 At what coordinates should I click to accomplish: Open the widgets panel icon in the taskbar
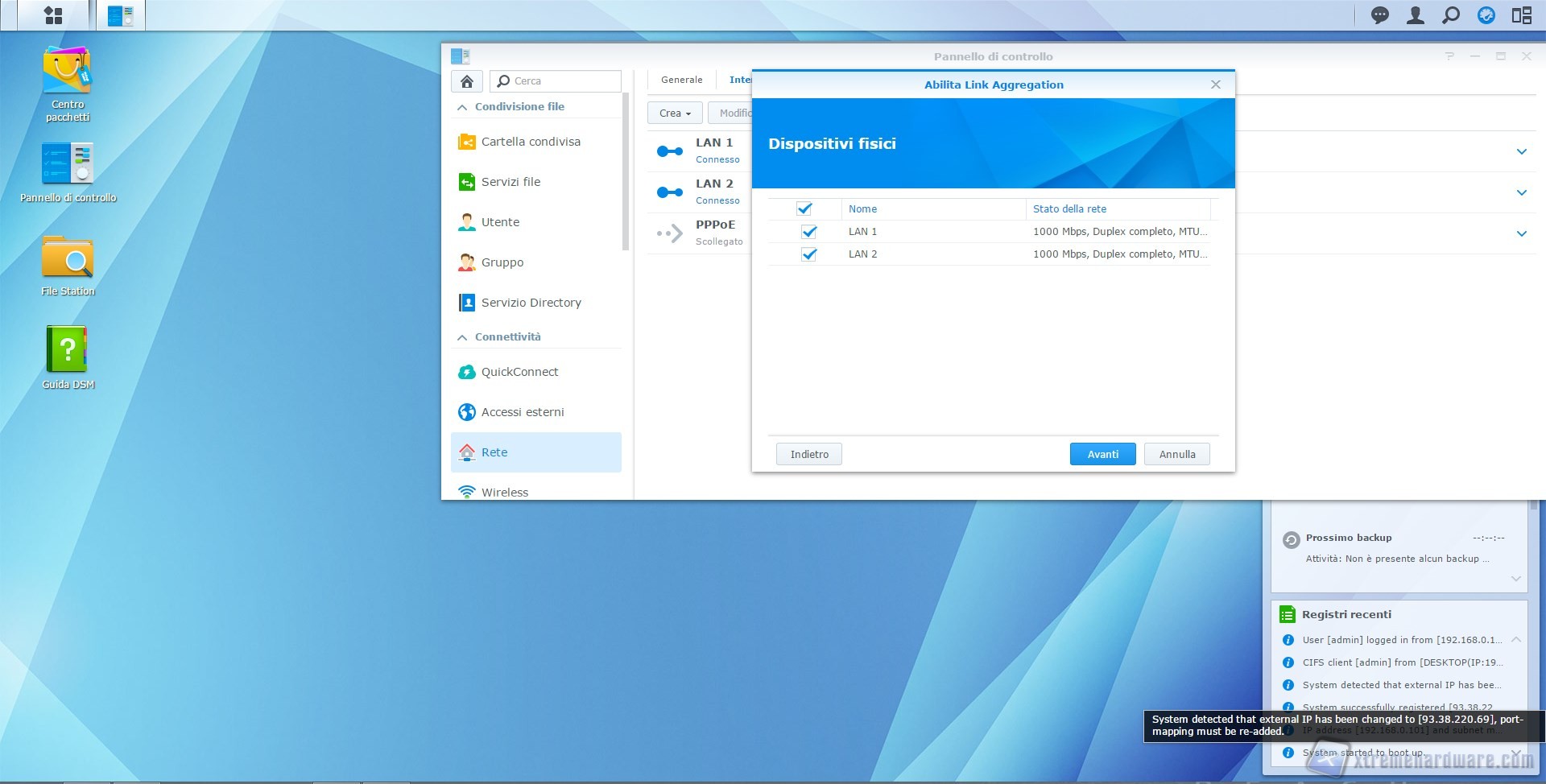[1521, 15]
